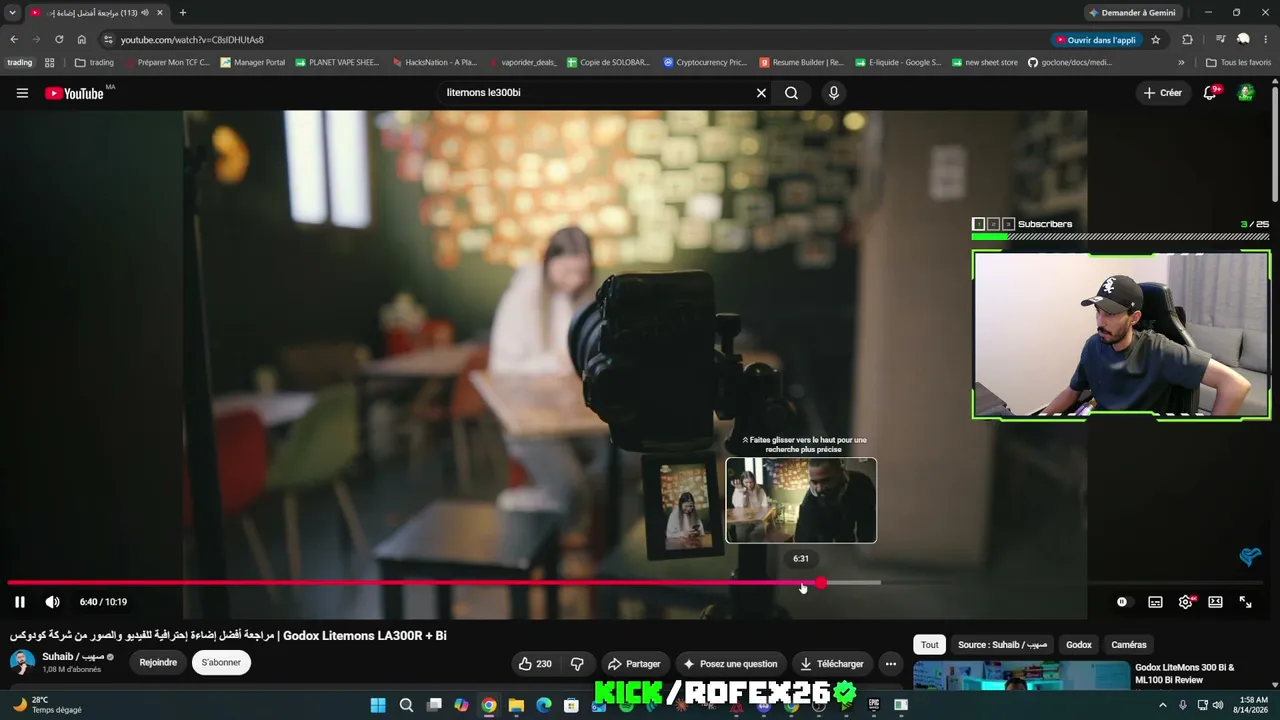Select the Caméras filter chip

click(1129, 645)
